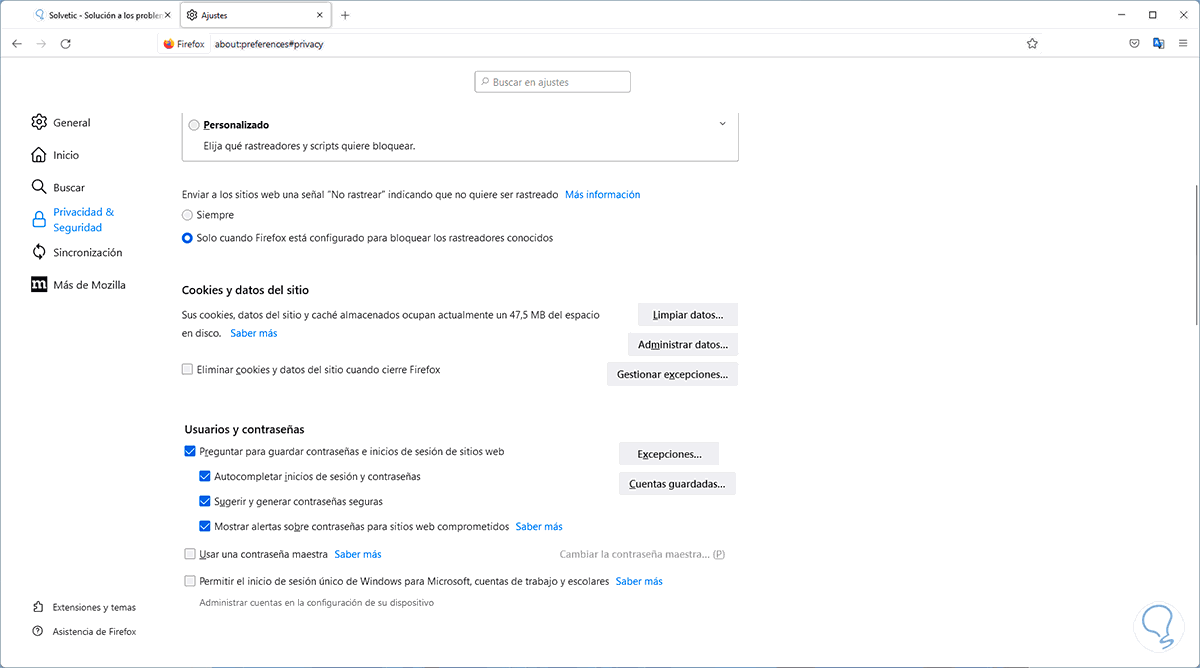Click the Limpiar datos button
The width and height of the screenshot is (1200, 668).
tap(687, 315)
